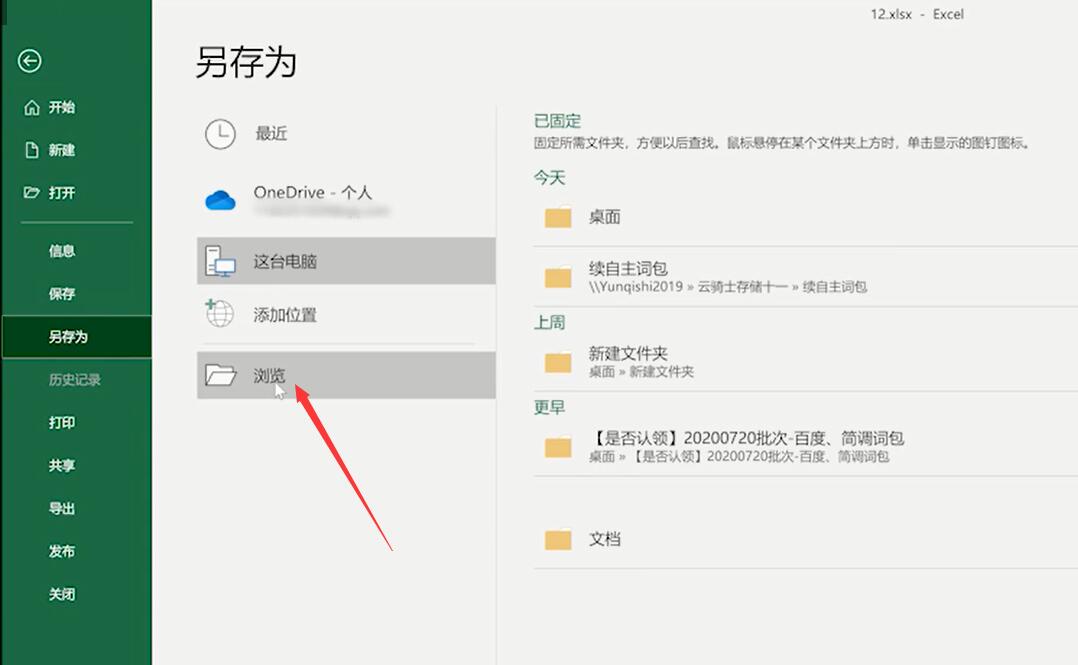Select 这台电脑 as save location
The height and width of the screenshot is (665, 1078).
pyautogui.click(x=346, y=261)
